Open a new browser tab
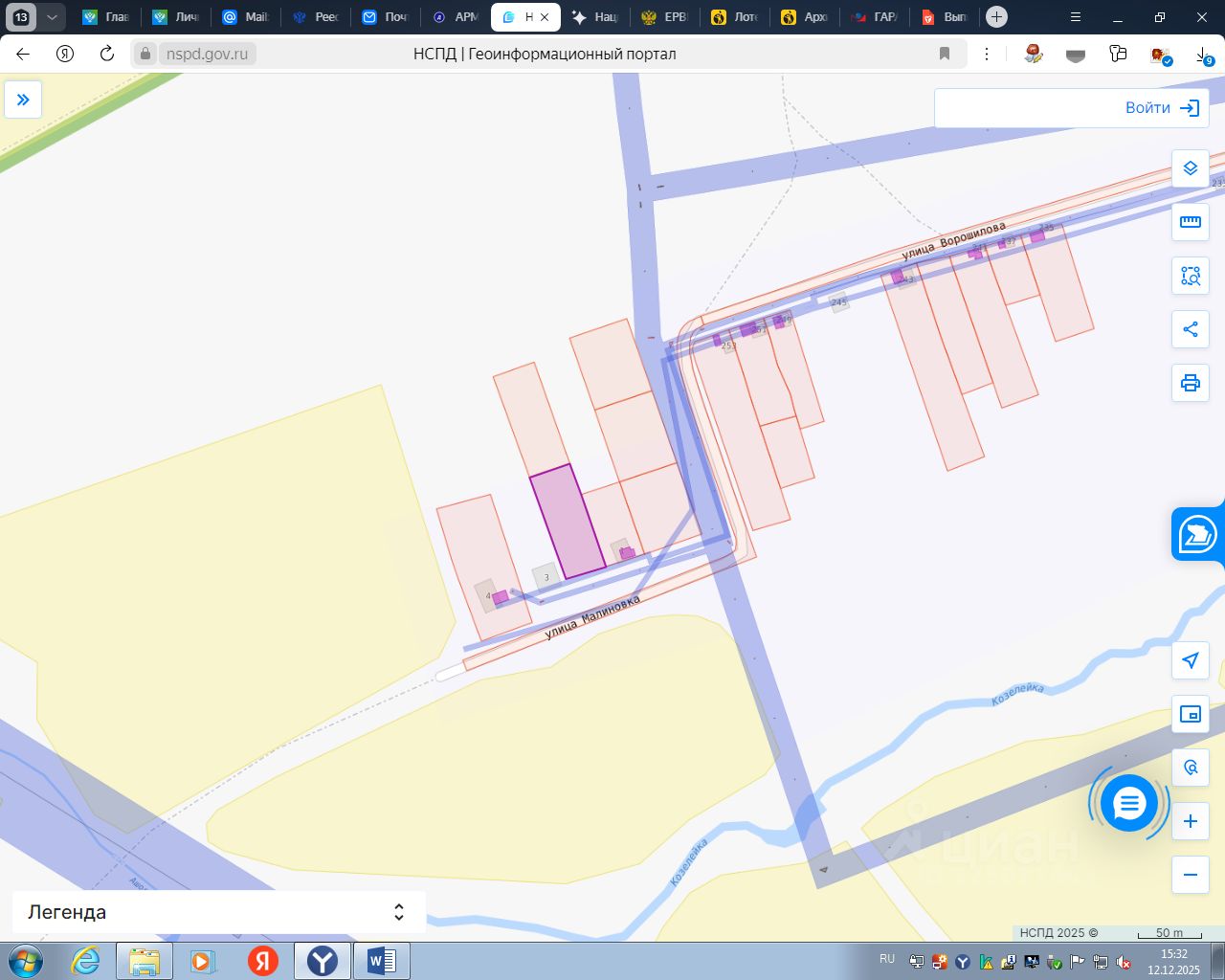This screenshot has height=980, width=1225. [996, 17]
